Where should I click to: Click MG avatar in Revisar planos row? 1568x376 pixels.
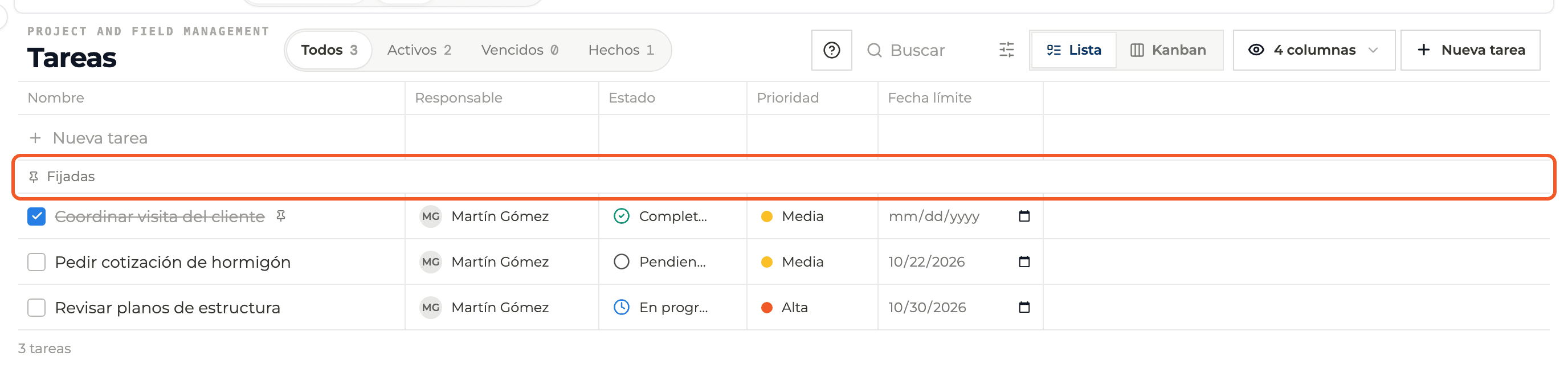pos(431,307)
